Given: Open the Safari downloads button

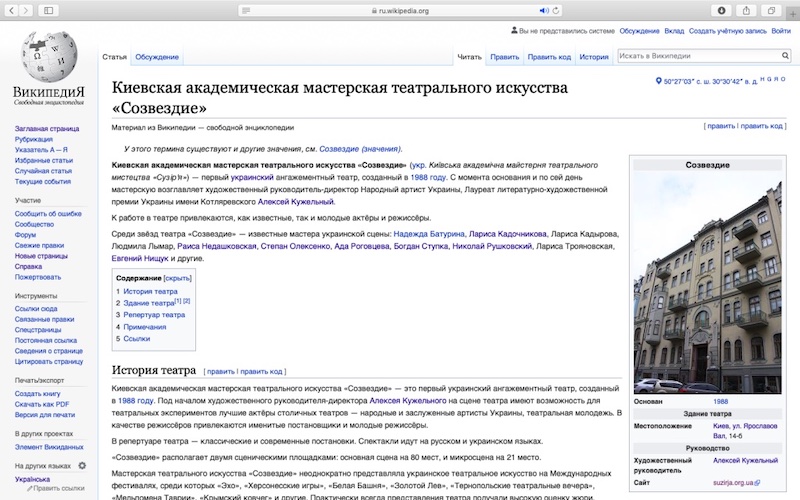Looking at the screenshot, I should tap(721, 10).
